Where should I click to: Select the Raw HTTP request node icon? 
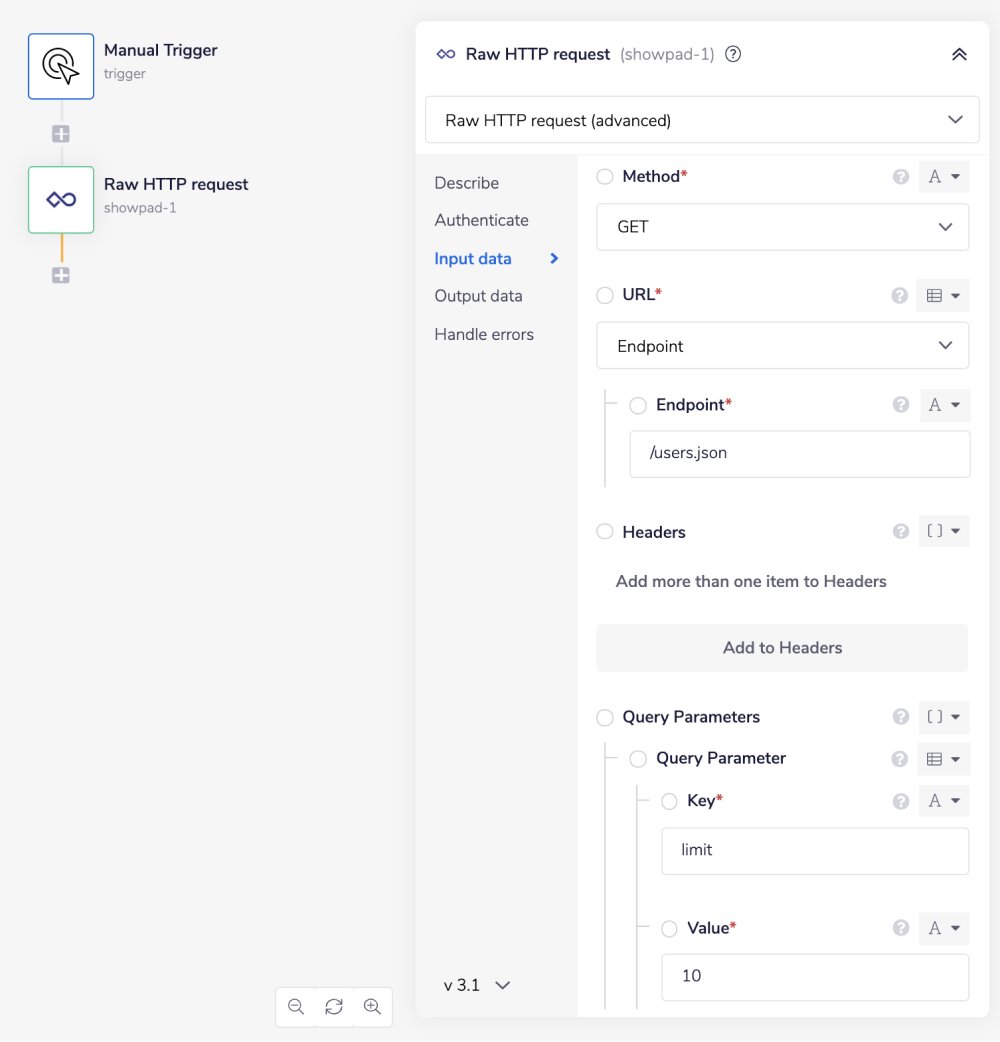click(x=61, y=200)
